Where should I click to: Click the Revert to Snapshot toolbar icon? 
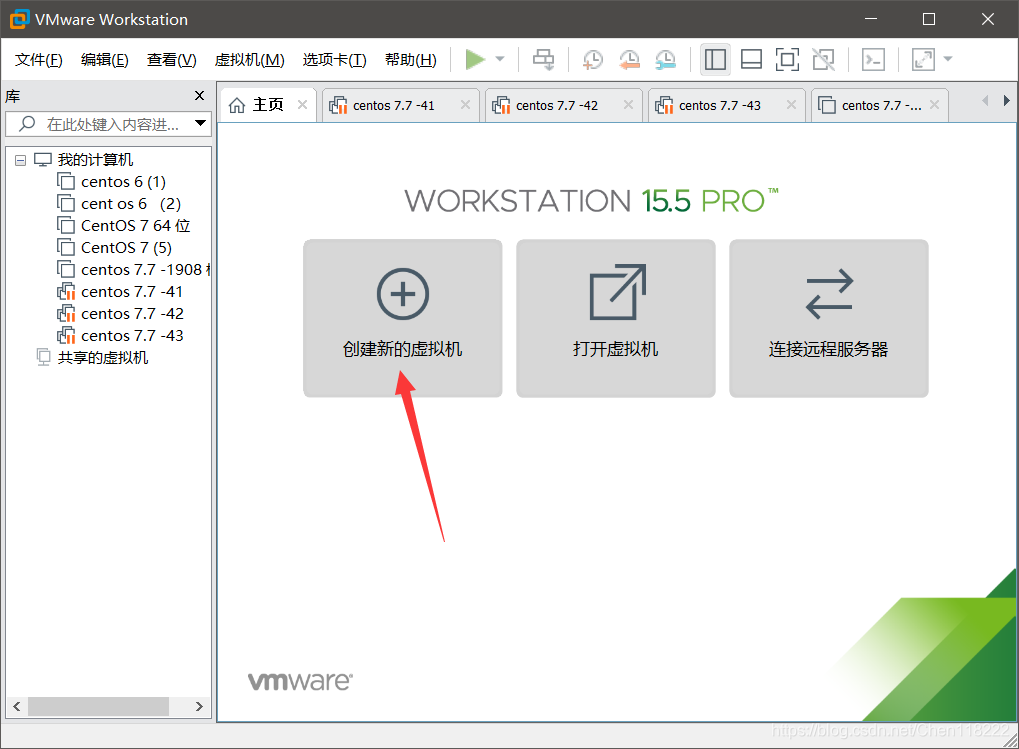coord(629,59)
